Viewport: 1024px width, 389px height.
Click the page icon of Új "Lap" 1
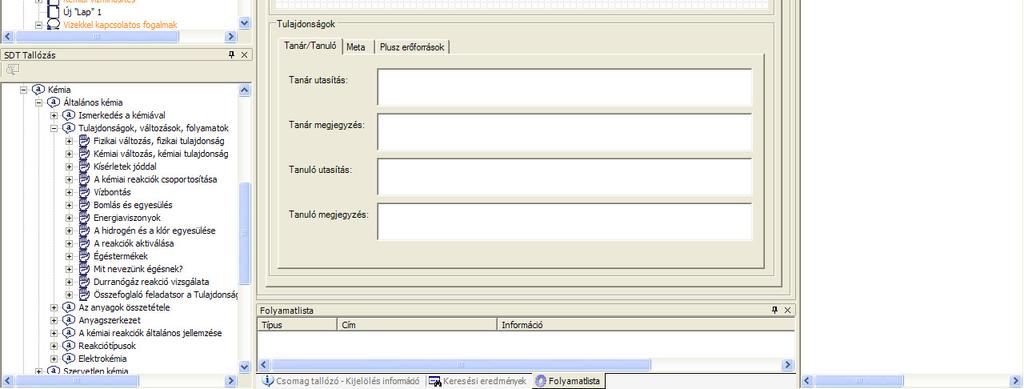[x=54, y=12]
